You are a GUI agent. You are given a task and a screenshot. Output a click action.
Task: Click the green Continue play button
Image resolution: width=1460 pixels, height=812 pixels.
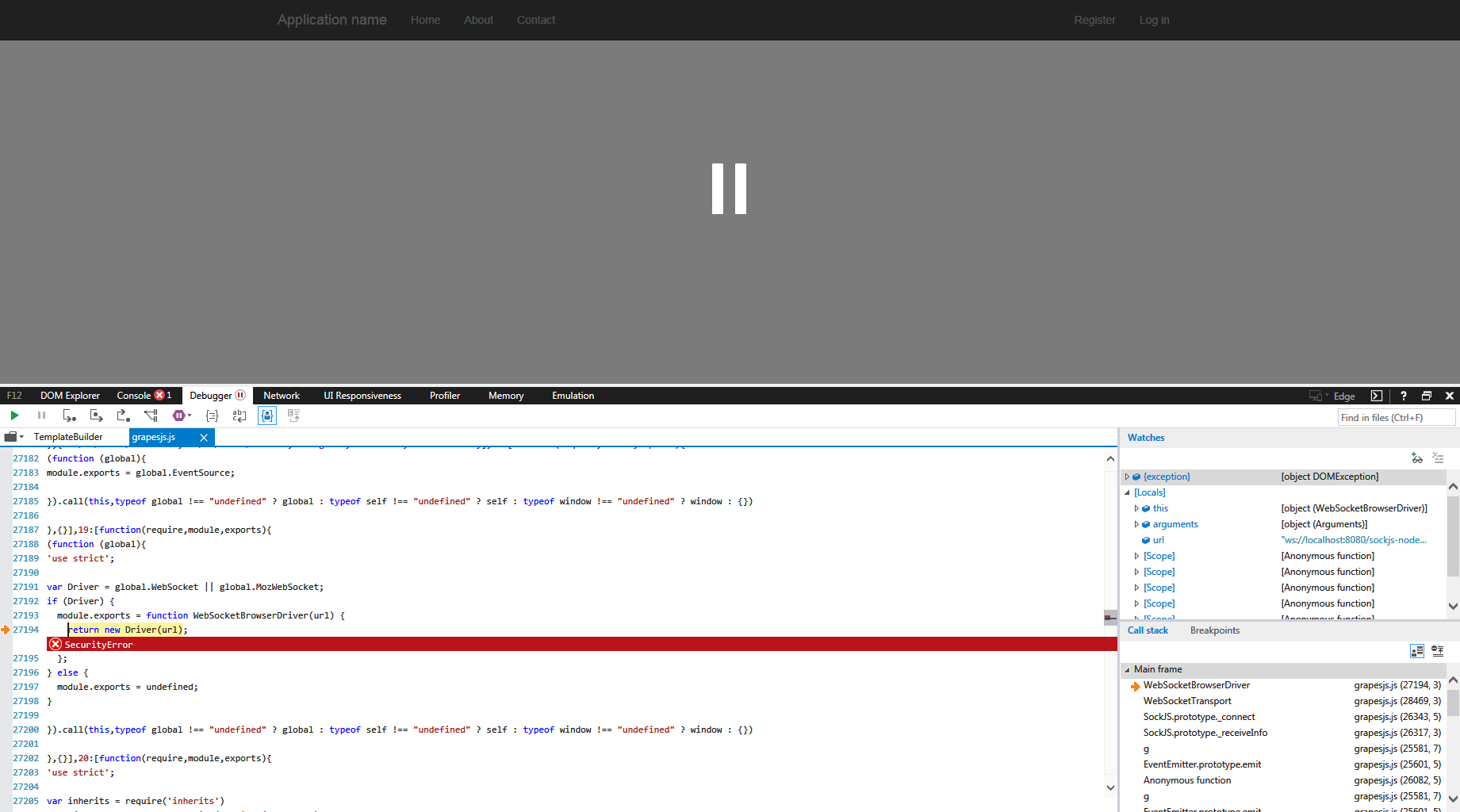14,416
